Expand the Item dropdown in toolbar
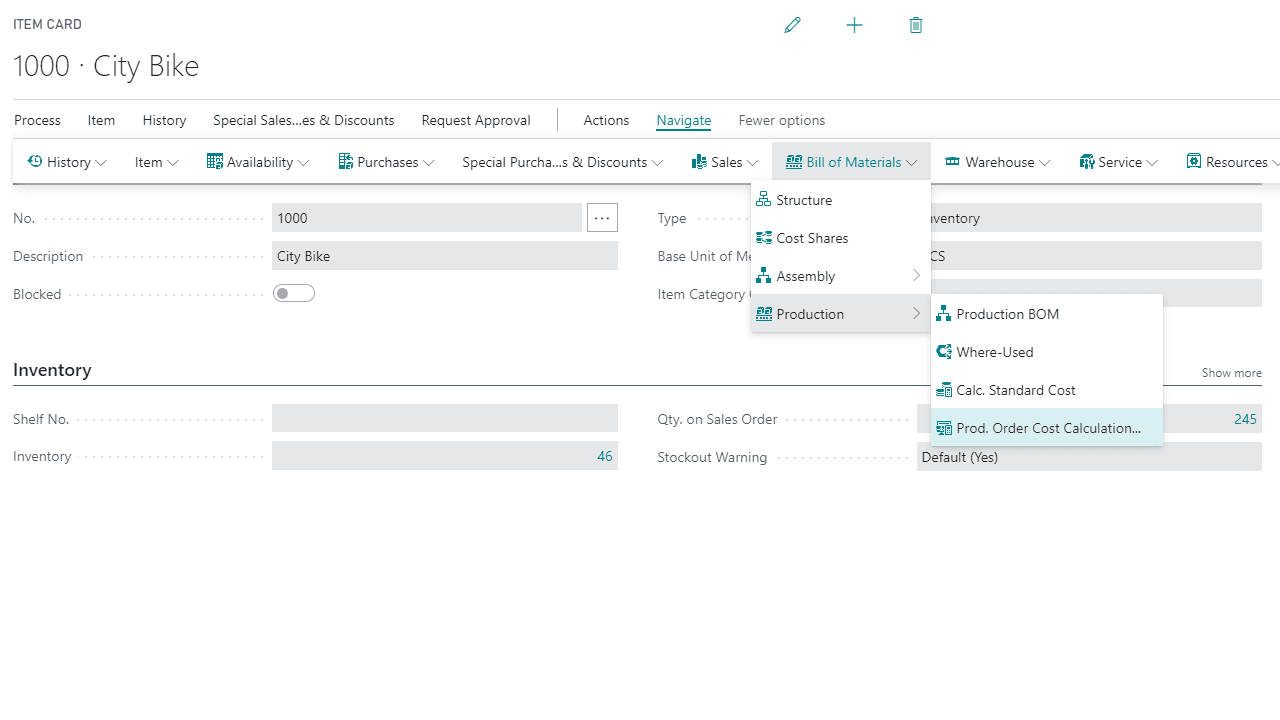The width and height of the screenshot is (1280, 720). tap(157, 162)
